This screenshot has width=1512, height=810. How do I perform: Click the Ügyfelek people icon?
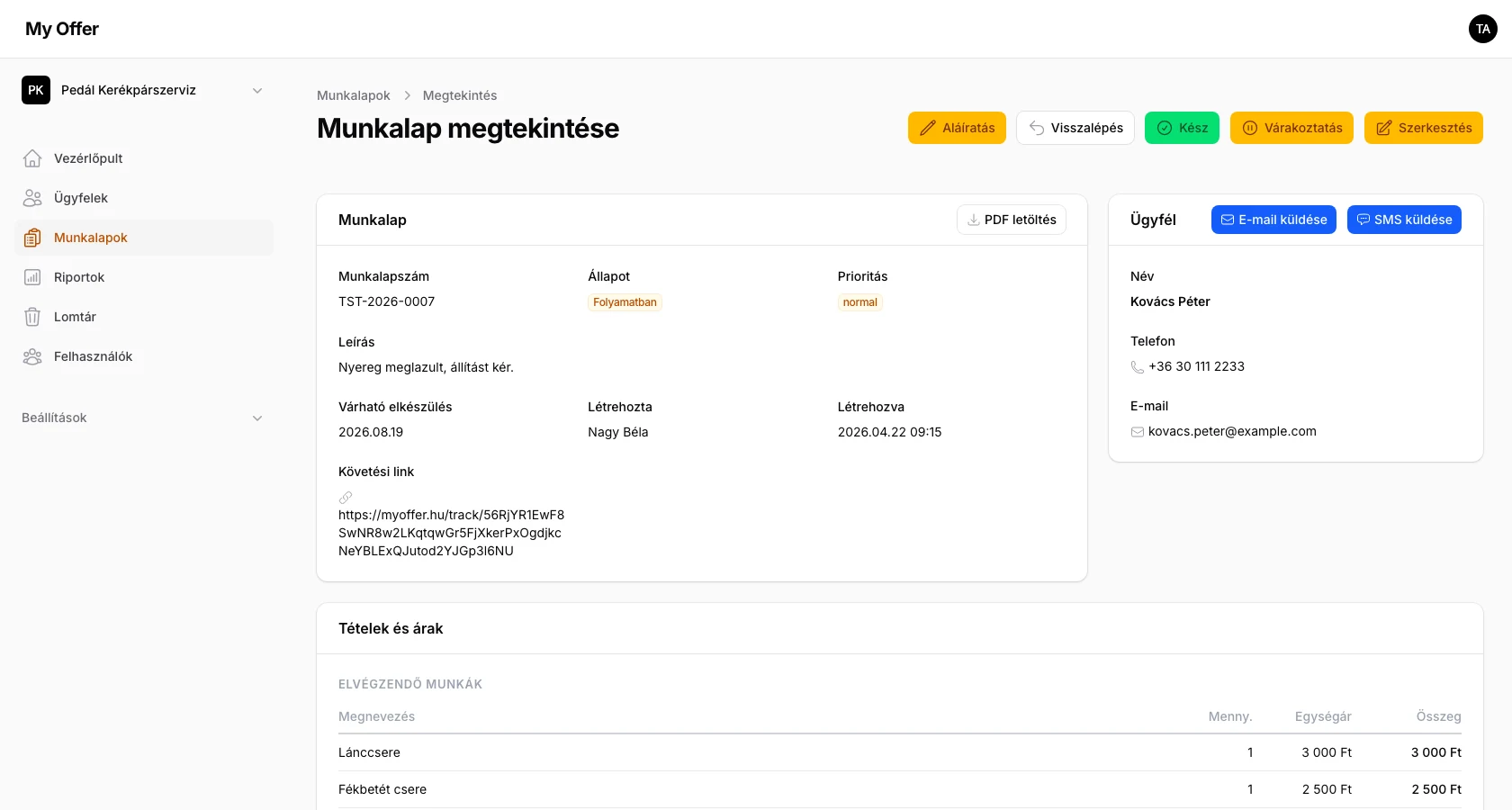(x=32, y=198)
